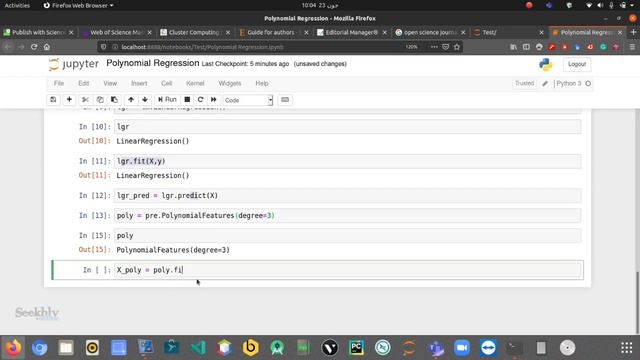The image size is (640, 360).
Task: Open the command palette keyboard icon
Action: pos(285,100)
